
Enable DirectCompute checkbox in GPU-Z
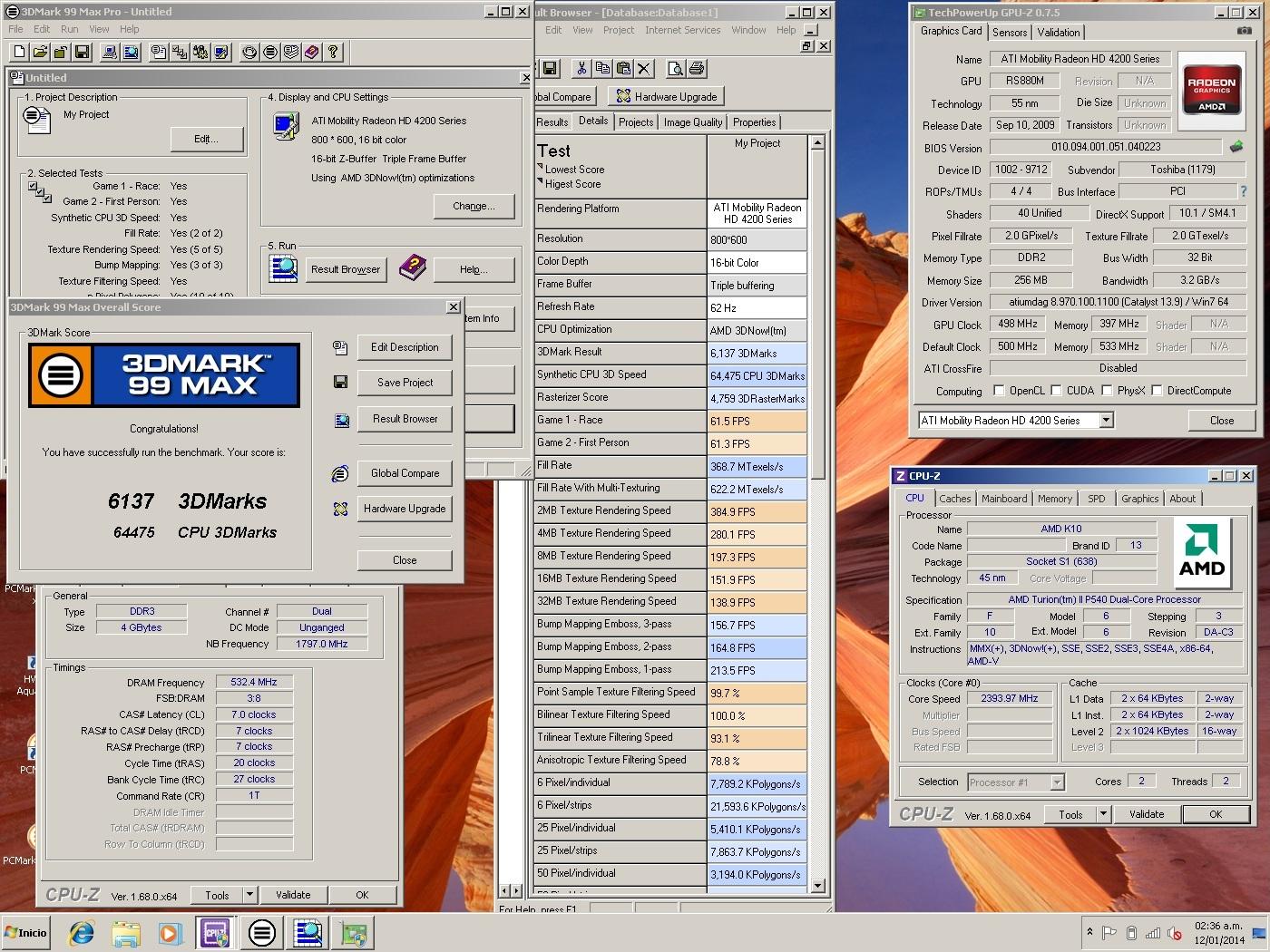[1156, 391]
